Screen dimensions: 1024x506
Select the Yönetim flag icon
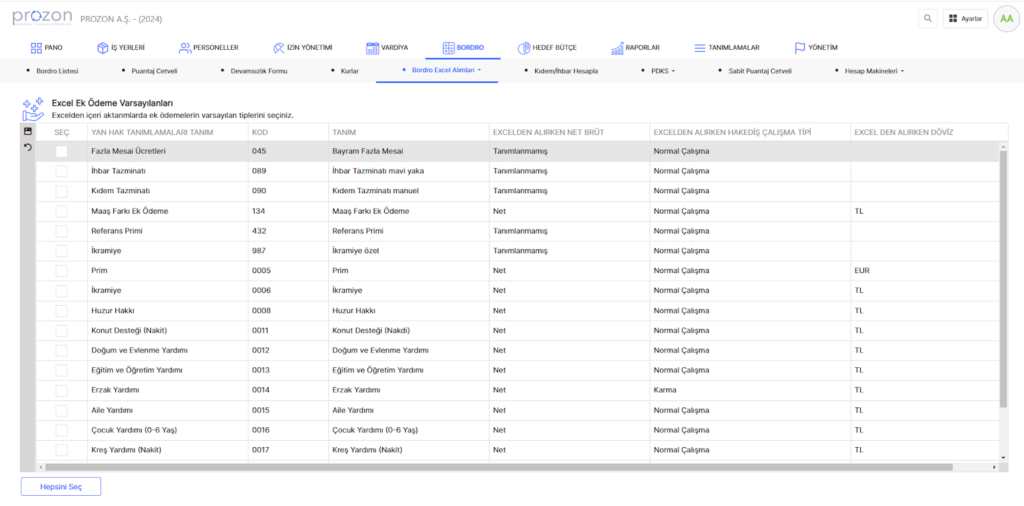click(800, 47)
